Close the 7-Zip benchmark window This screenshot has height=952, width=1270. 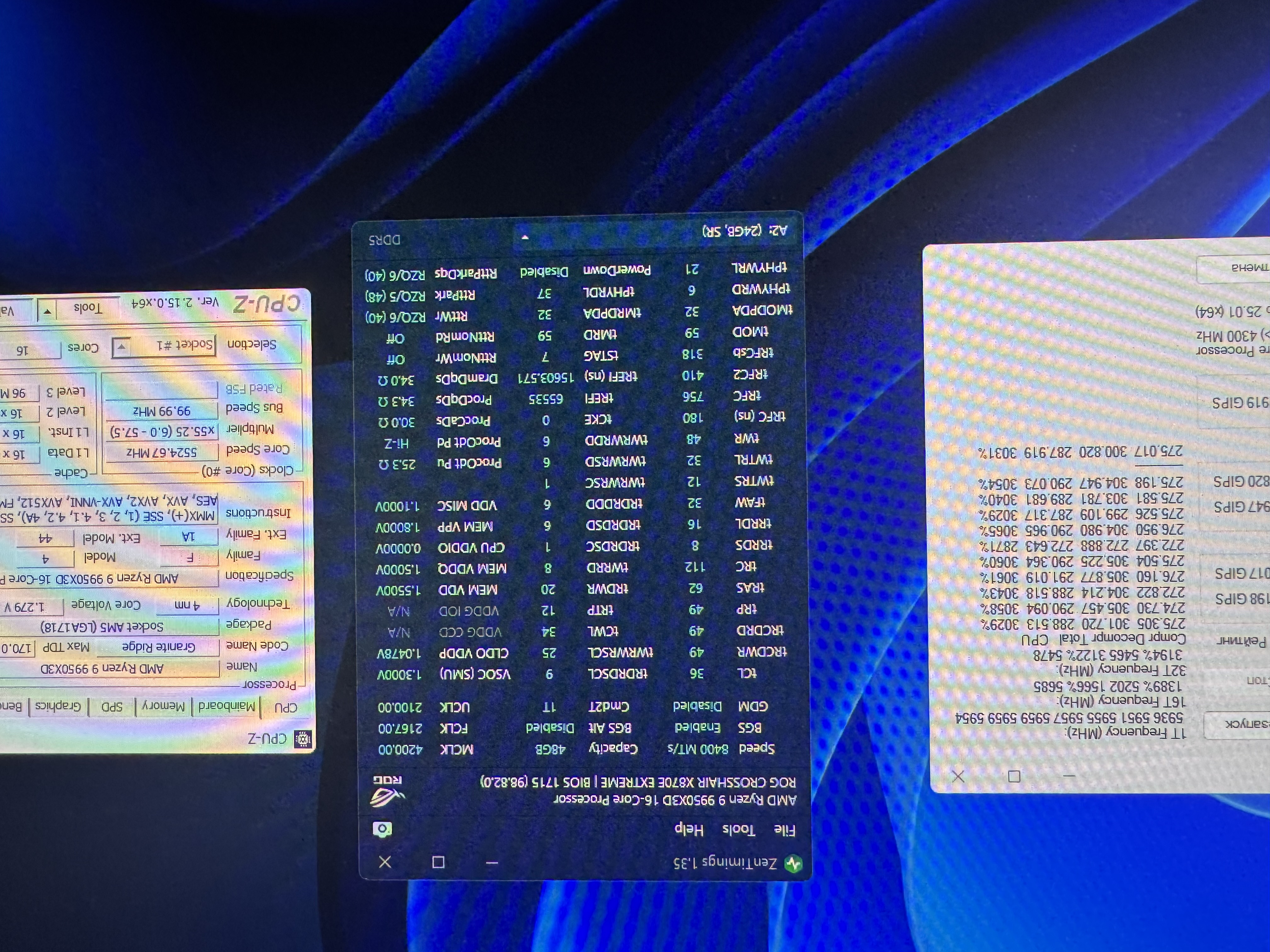point(958,776)
